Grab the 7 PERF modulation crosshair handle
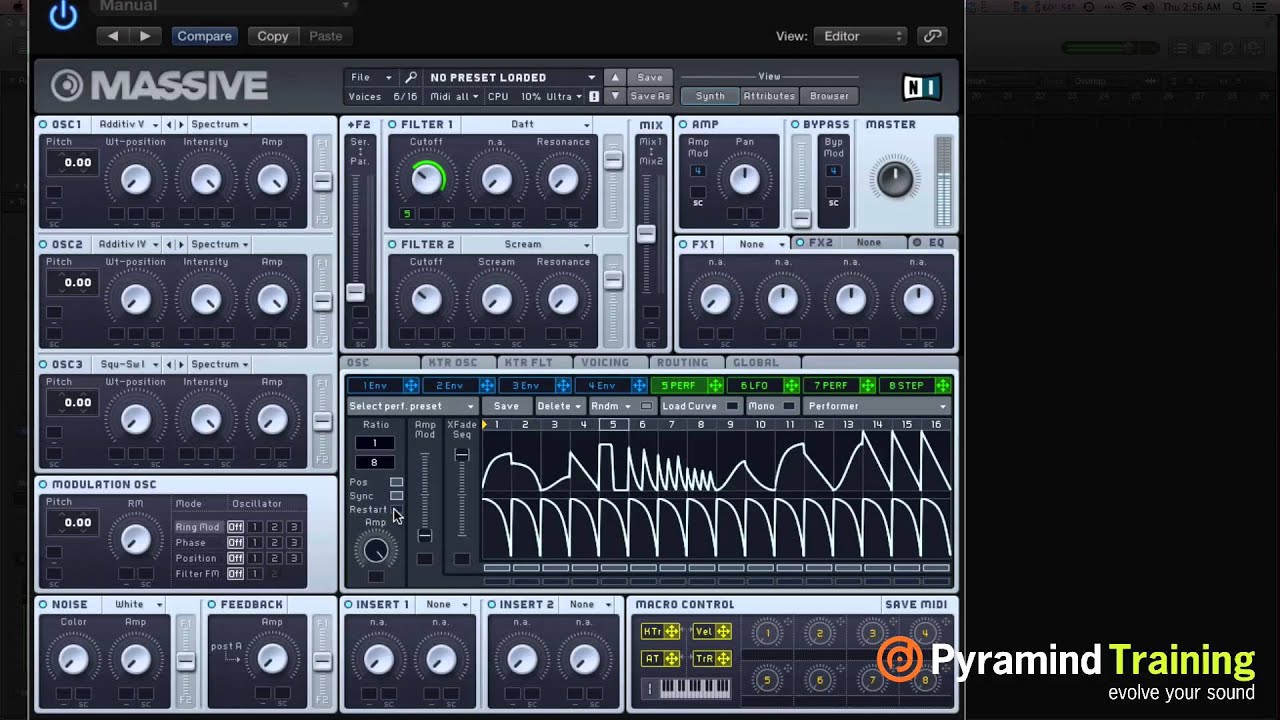1280x720 pixels. tap(867, 386)
